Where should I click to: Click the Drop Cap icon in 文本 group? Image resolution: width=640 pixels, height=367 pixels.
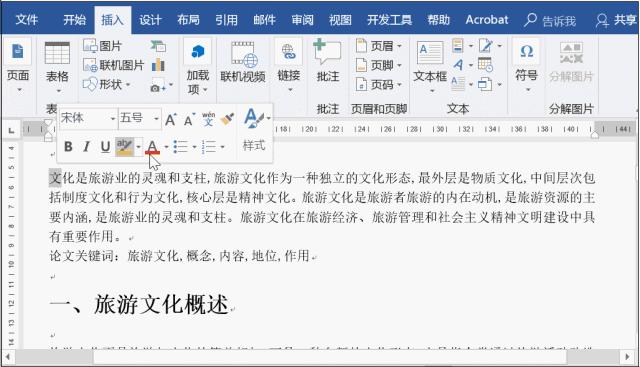coord(458,84)
